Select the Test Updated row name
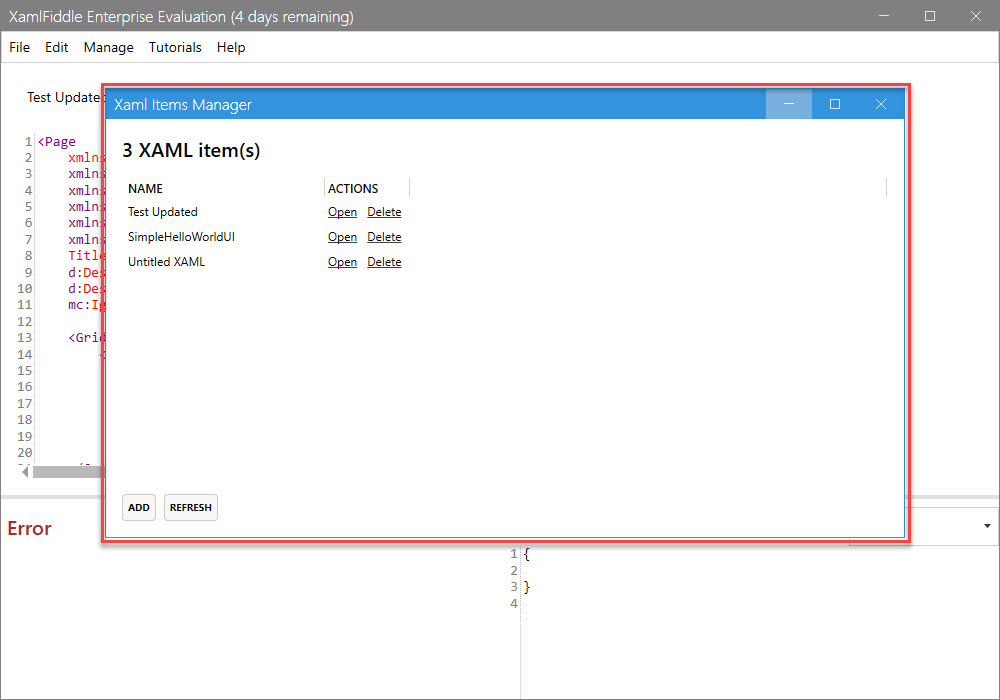 coord(163,212)
